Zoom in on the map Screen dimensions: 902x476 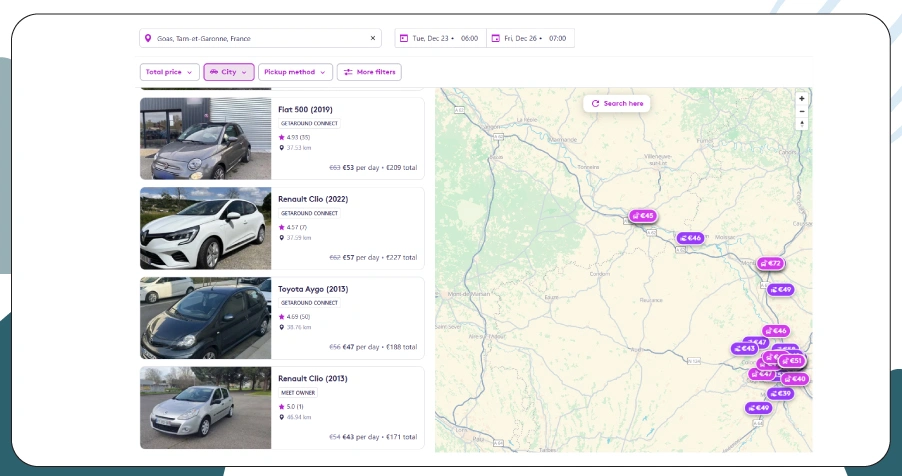(x=801, y=98)
